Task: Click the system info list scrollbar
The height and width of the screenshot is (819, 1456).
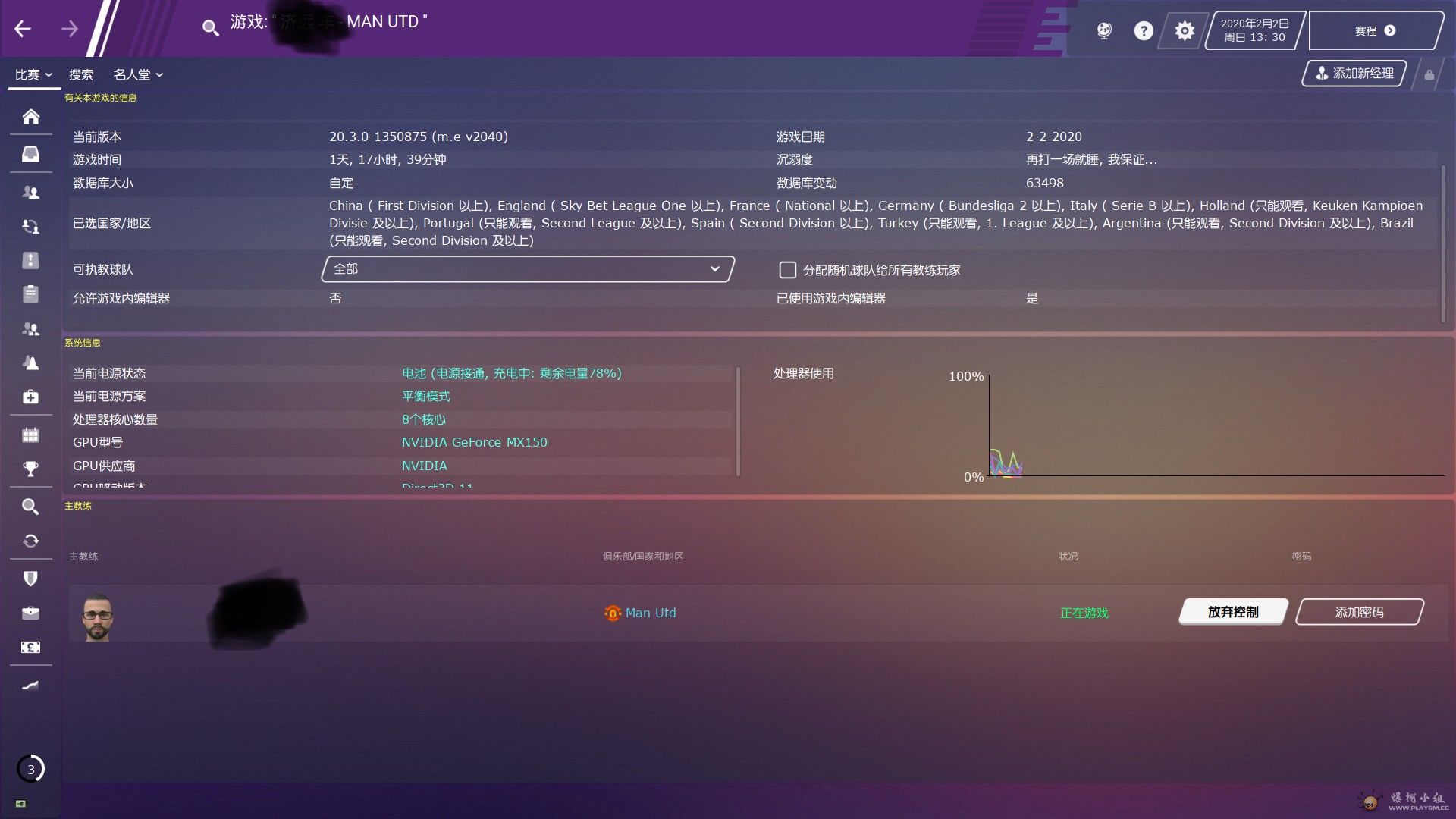Action: [737, 422]
